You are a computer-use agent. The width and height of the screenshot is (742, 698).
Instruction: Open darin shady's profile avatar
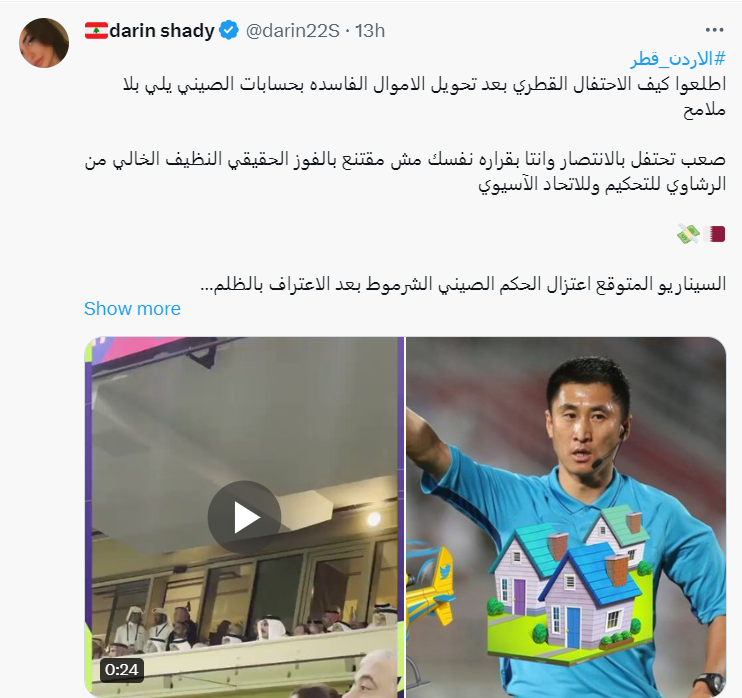coord(44,43)
